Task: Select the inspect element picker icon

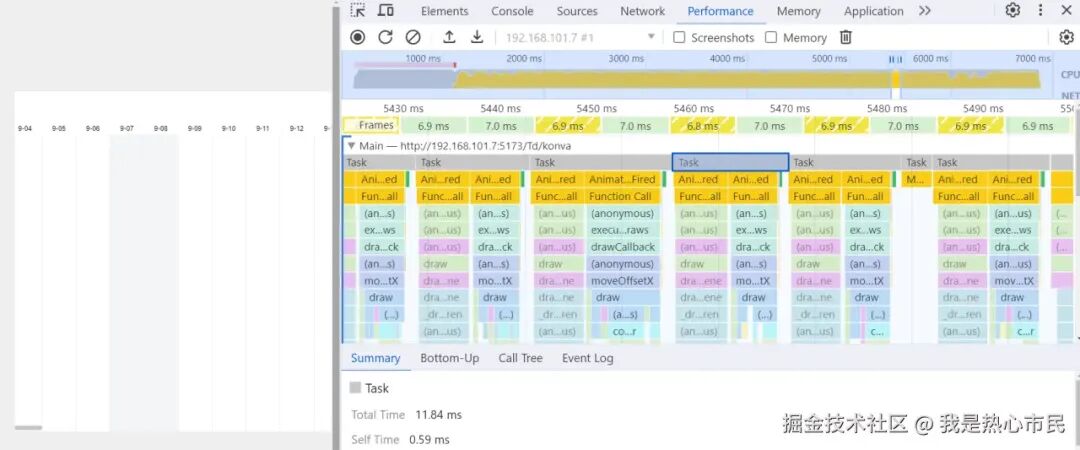Action: click(357, 10)
